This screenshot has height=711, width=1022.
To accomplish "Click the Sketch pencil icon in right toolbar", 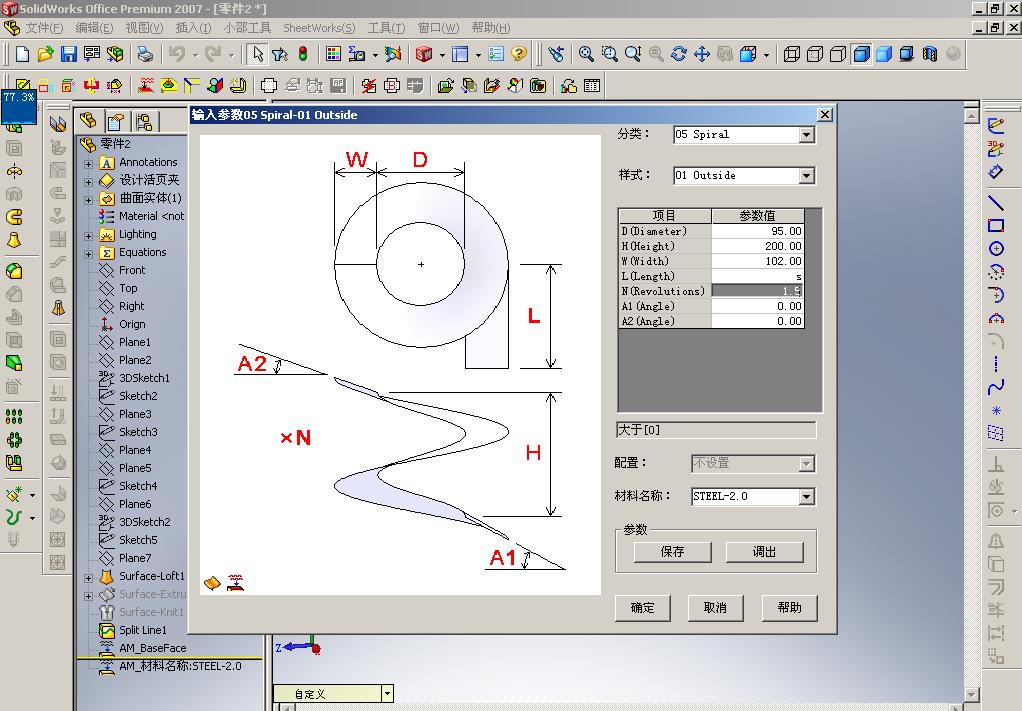I will tap(995, 124).
